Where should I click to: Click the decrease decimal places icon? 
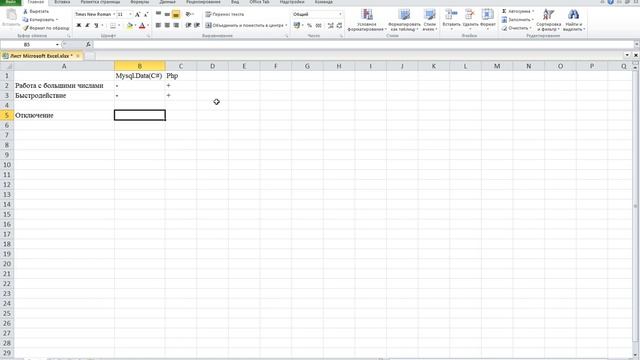(339, 25)
